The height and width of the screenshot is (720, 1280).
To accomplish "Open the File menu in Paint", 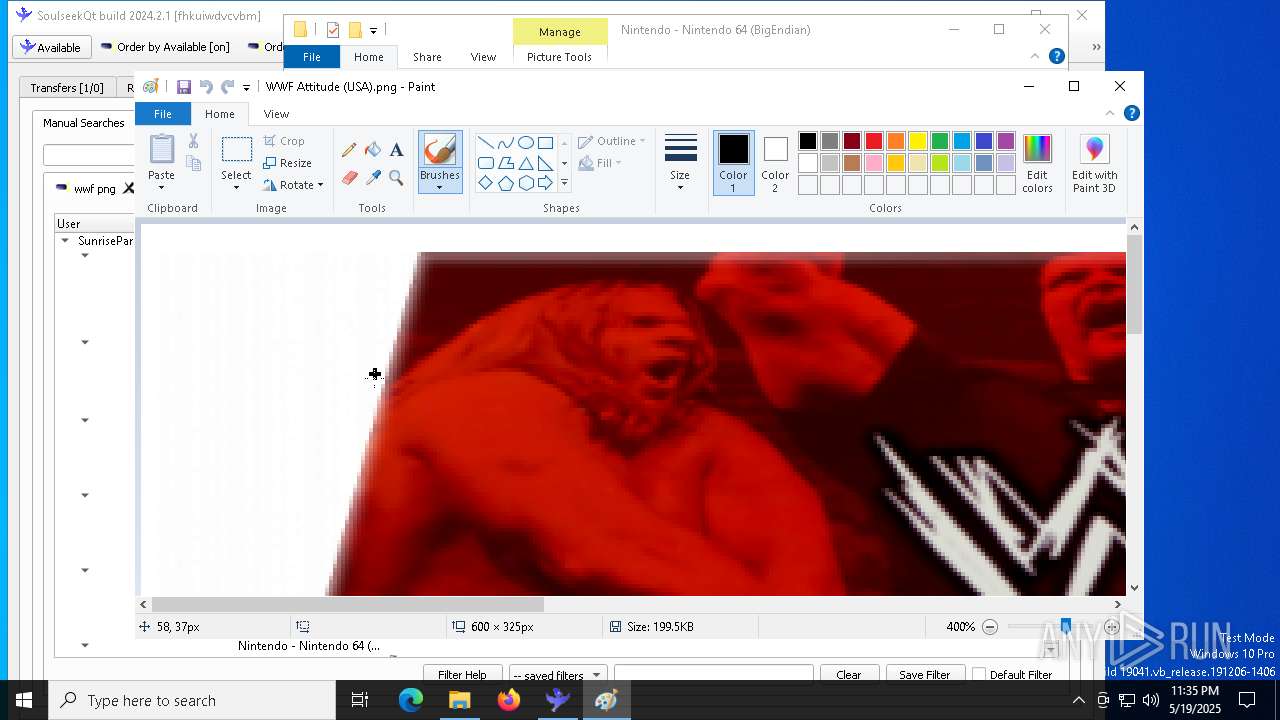I will 162,114.
